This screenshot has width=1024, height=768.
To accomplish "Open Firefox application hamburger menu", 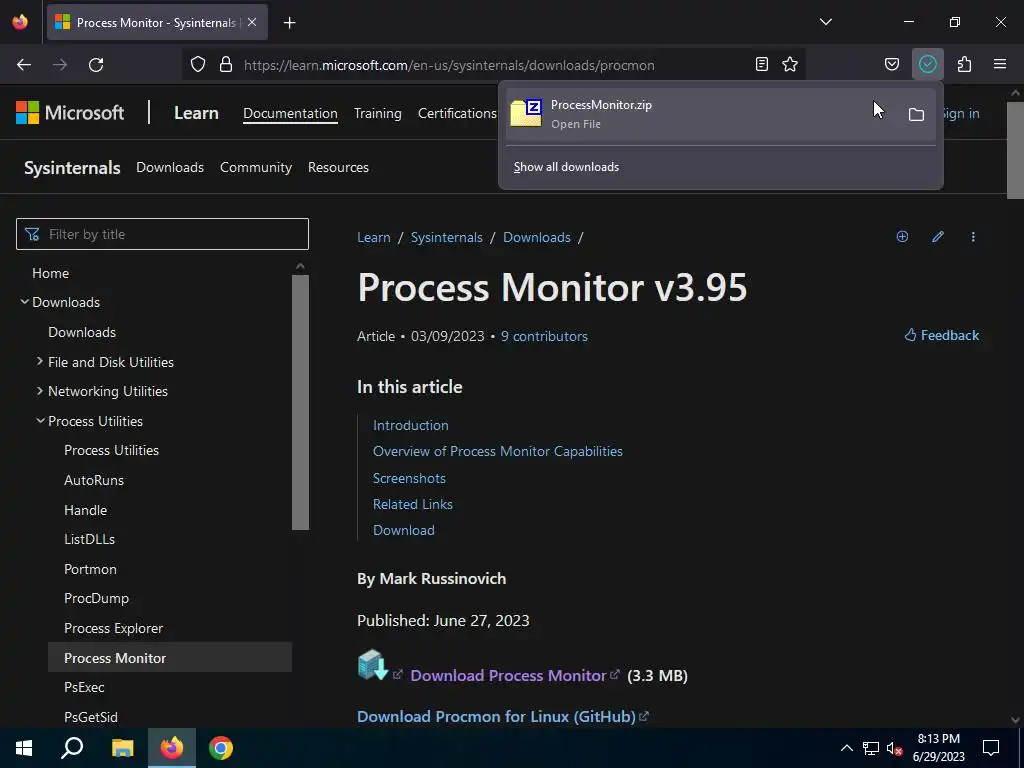I will tap(1000, 64).
